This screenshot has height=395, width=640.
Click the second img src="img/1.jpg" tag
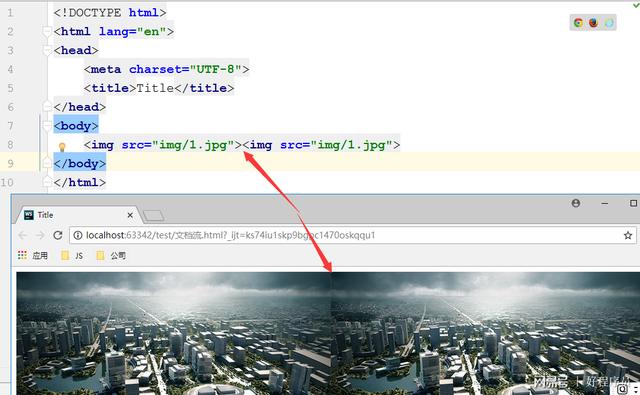coord(321,145)
